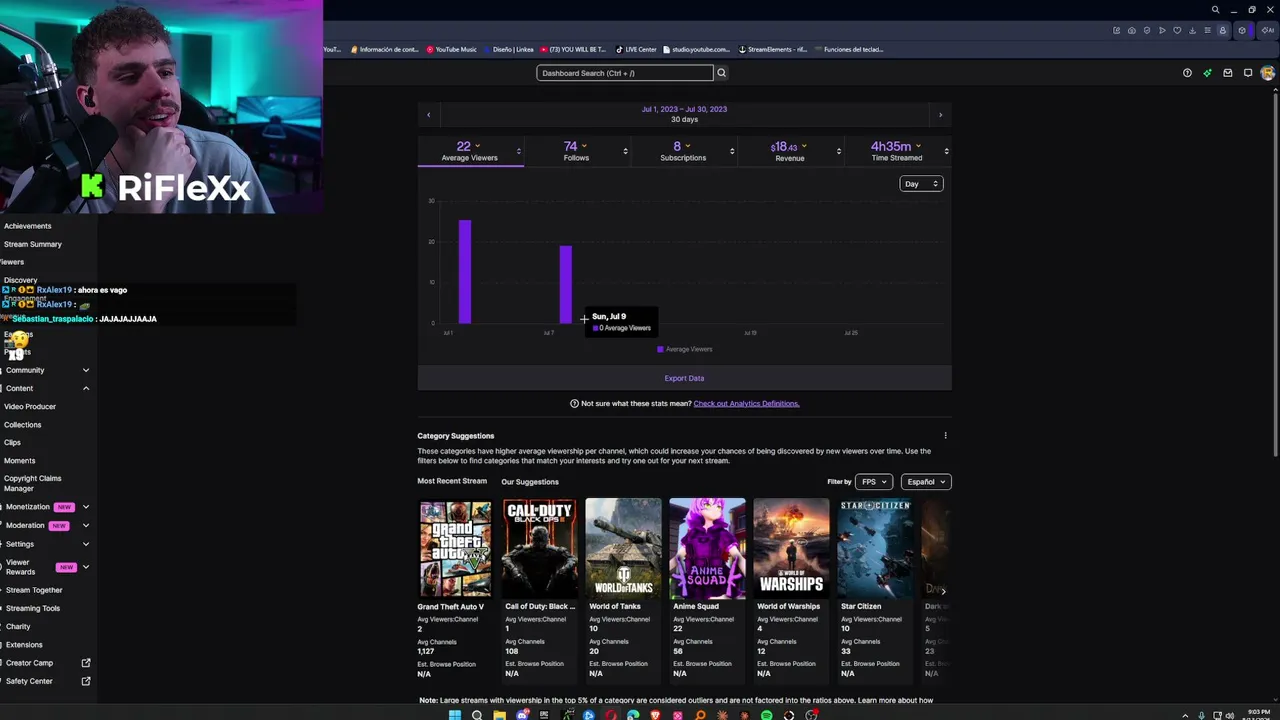The image size is (1280, 720).
Task: Open the YouTube Music bookmark
Action: pyautogui.click(x=452, y=49)
